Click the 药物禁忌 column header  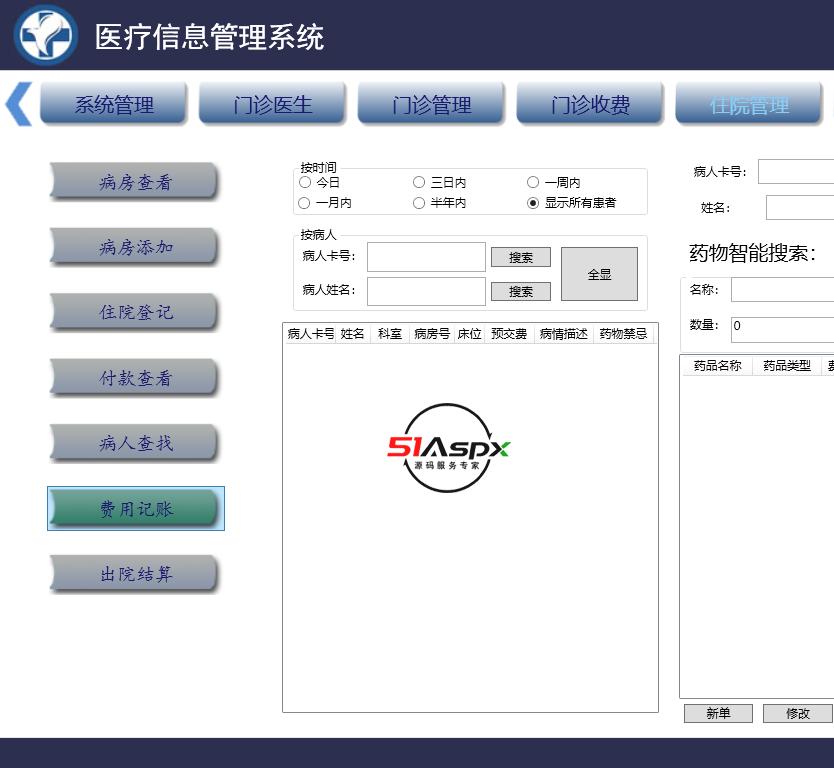[x=623, y=333]
